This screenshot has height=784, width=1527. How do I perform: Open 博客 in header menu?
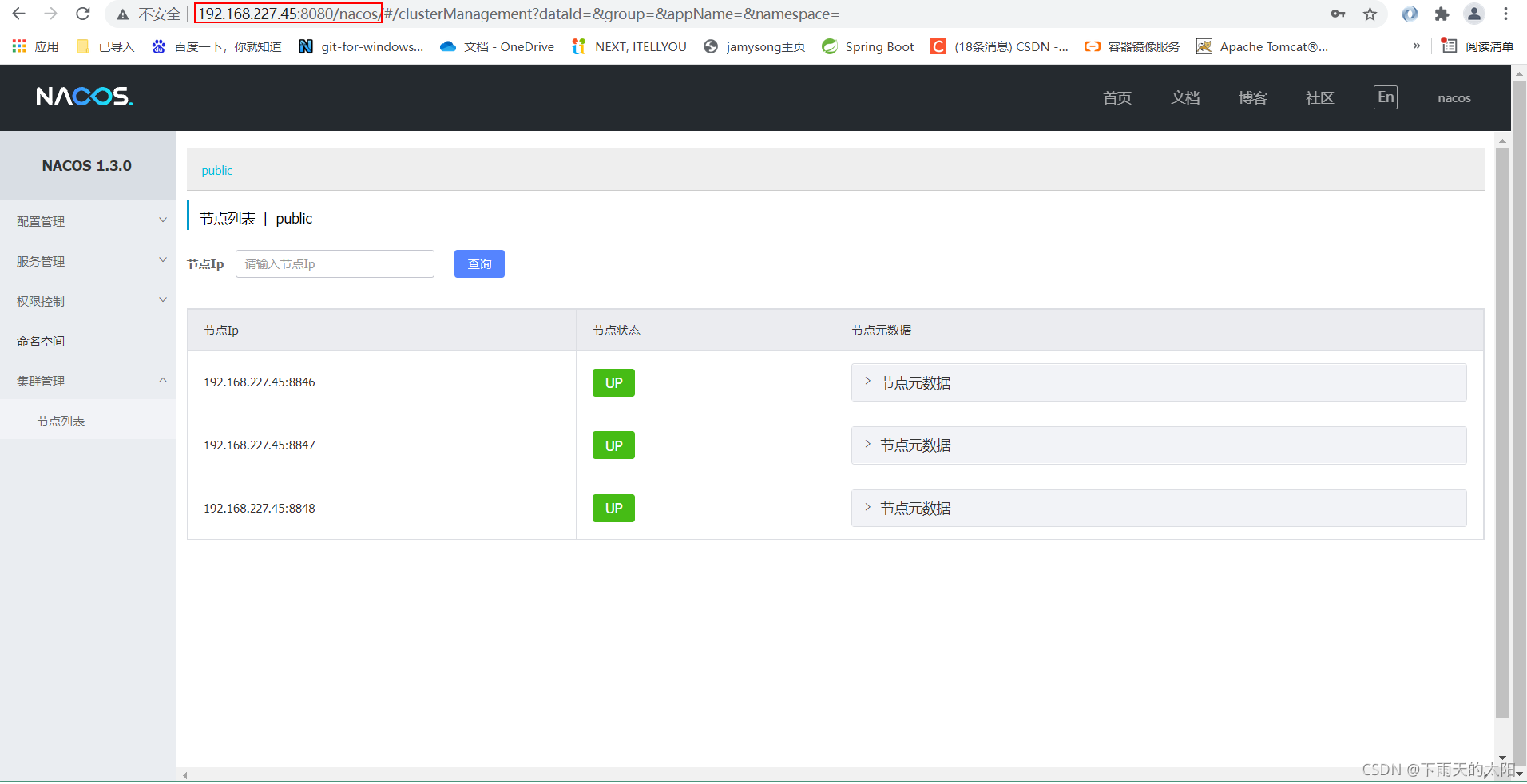coord(1253,97)
